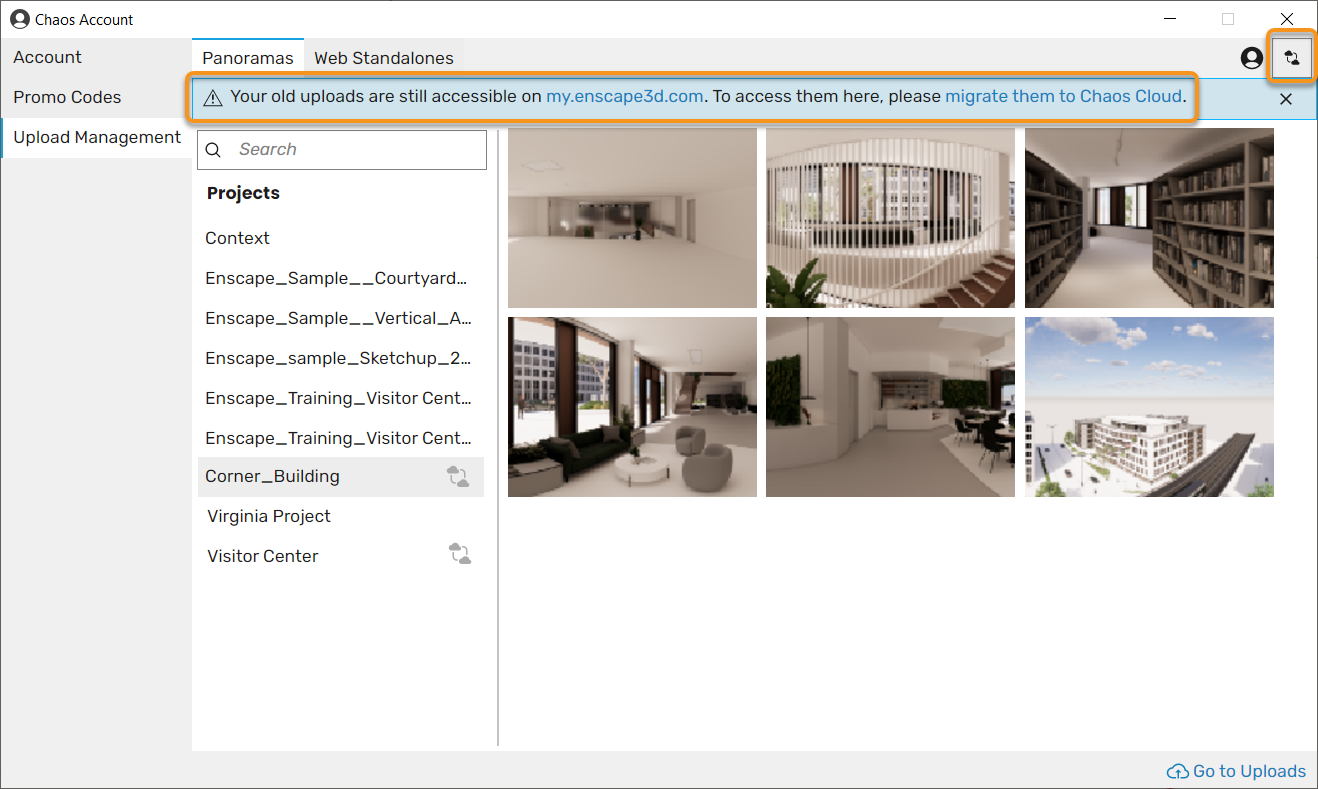
Task: Select the Virginia Project entry
Action: 341,516
